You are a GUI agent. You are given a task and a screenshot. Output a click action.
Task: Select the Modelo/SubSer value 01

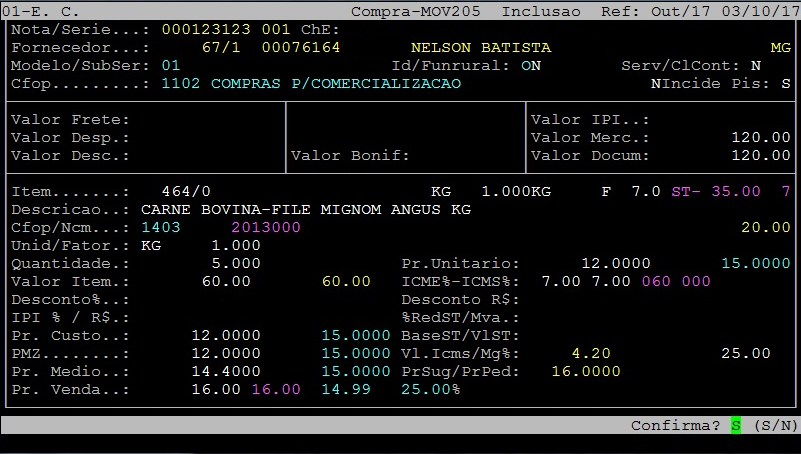tap(171, 66)
